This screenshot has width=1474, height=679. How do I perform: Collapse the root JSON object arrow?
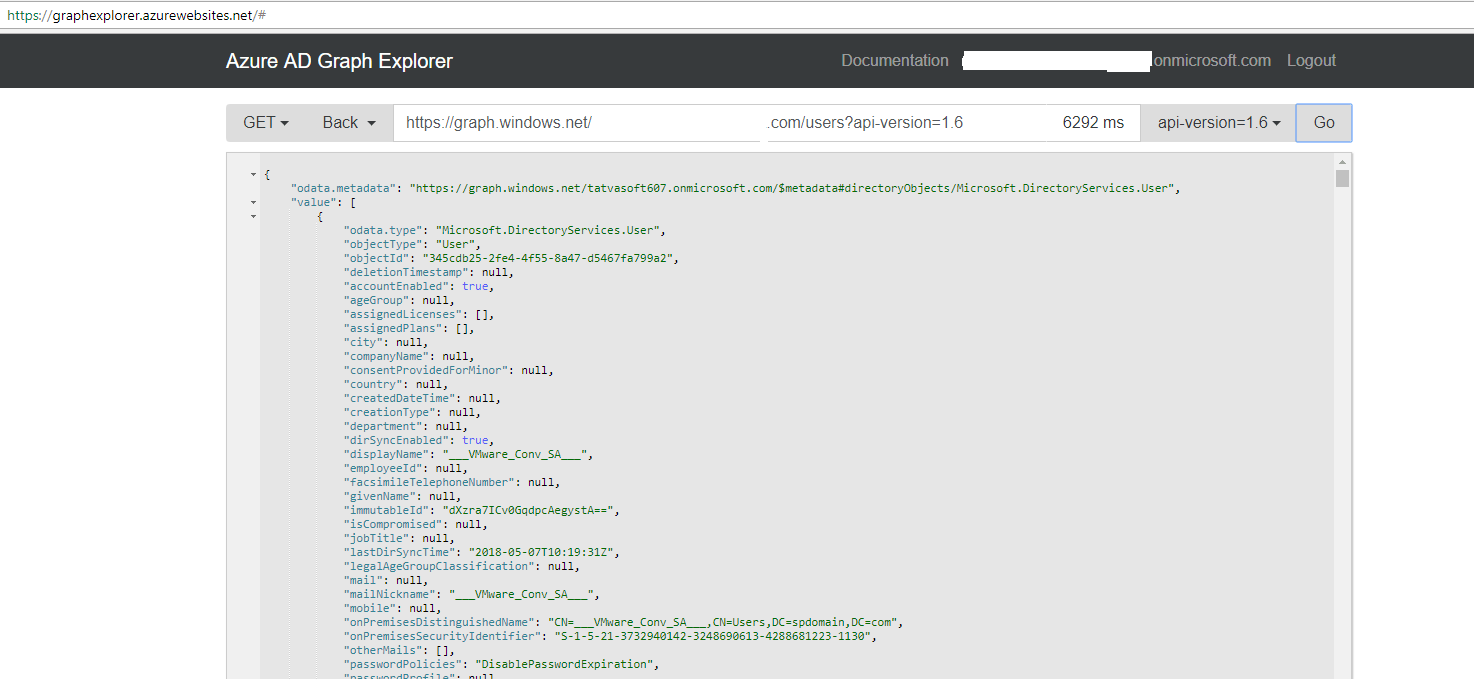click(254, 175)
